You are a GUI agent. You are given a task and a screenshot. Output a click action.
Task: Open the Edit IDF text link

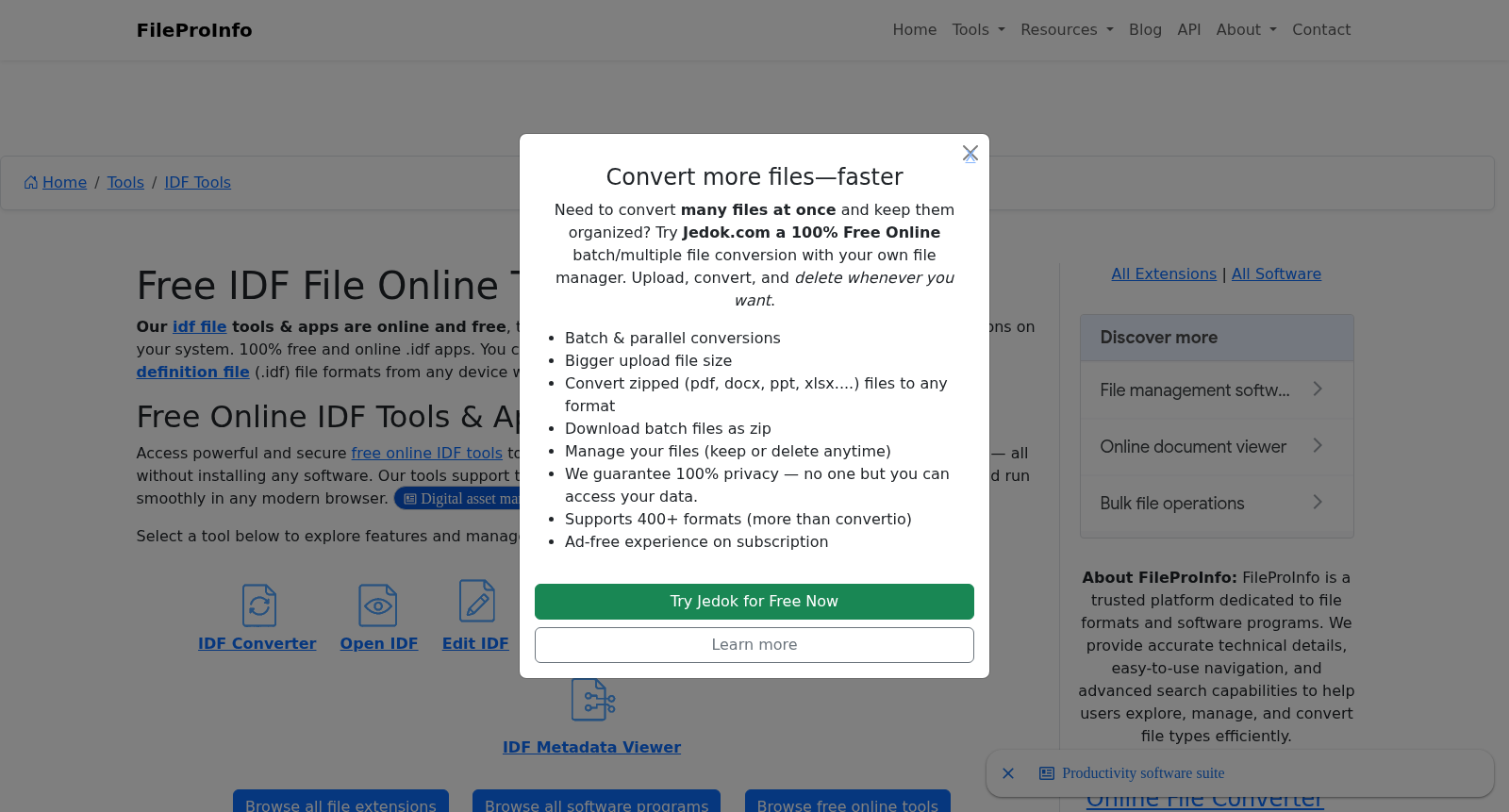click(x=475, y=644)
